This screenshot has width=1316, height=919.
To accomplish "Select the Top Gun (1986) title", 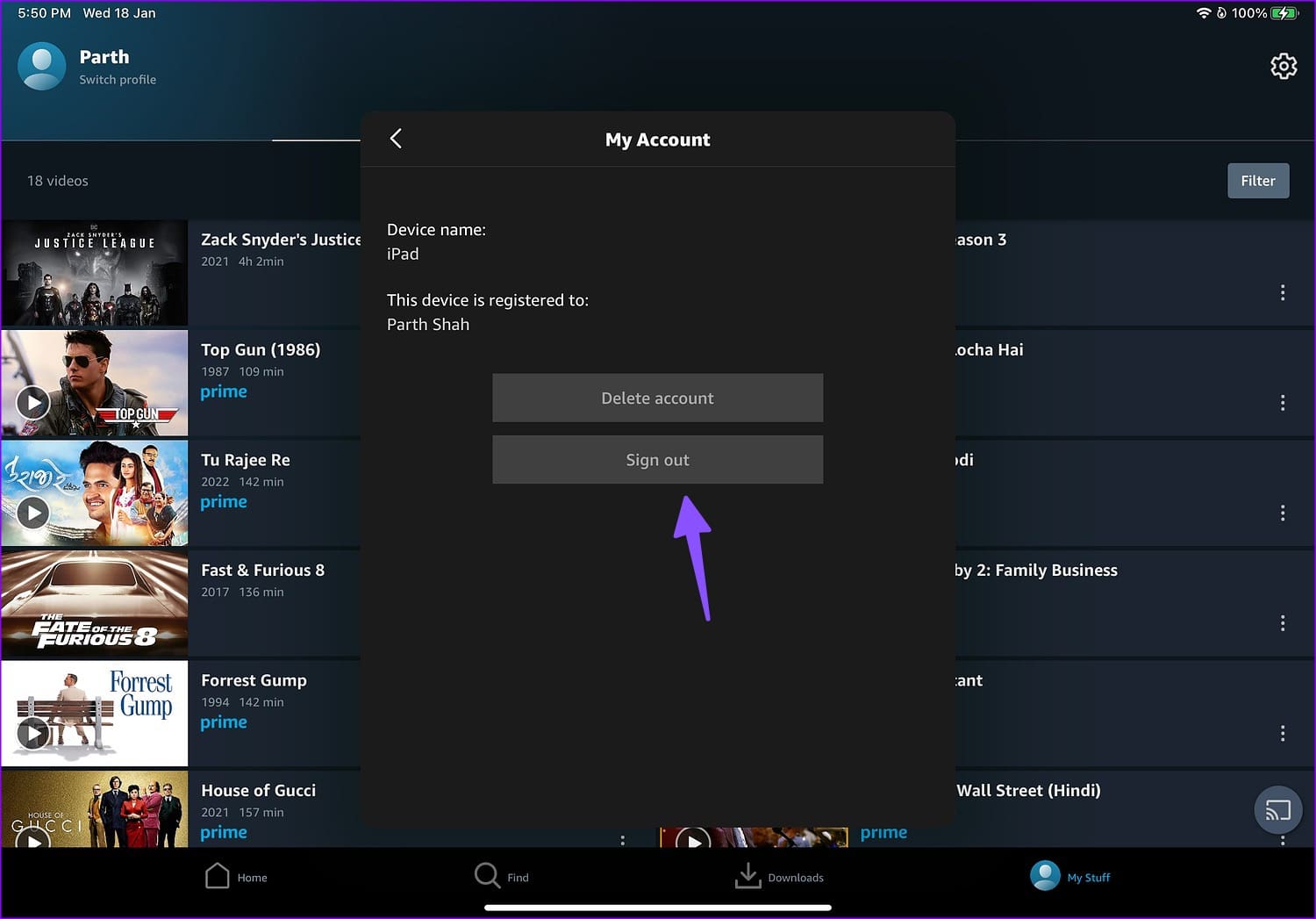I will 261,349.
